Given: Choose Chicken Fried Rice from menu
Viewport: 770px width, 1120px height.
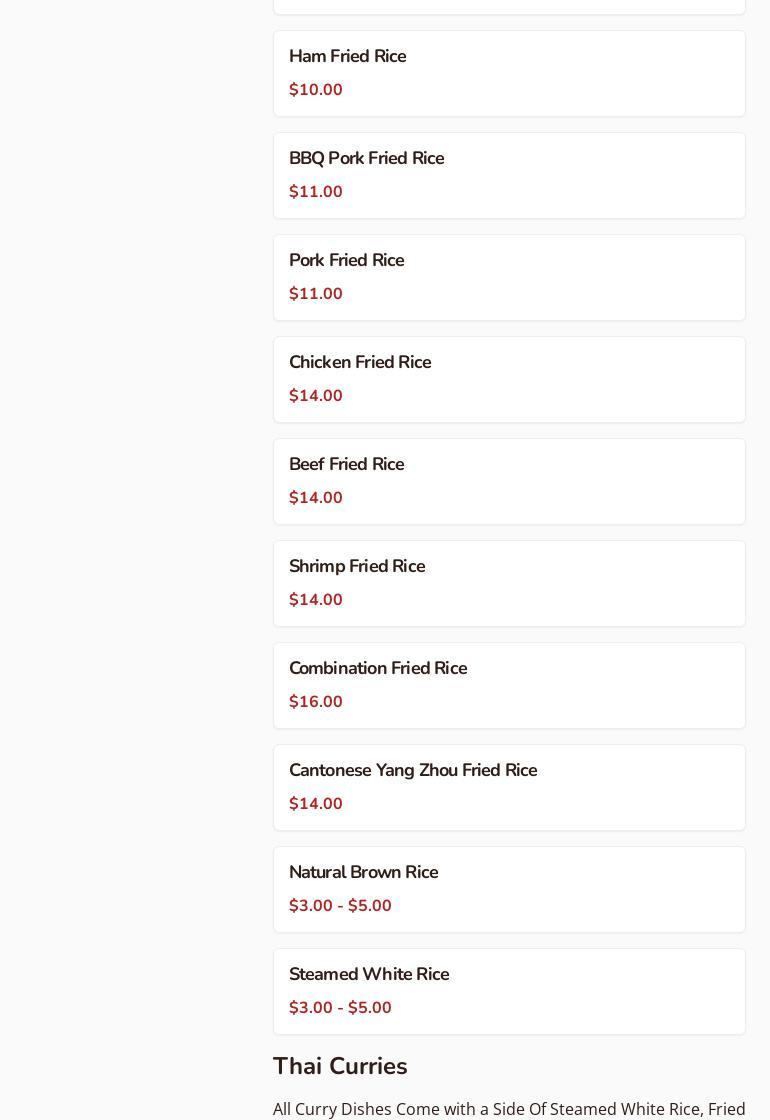Looking at the screenshot, I should (360, 363).
